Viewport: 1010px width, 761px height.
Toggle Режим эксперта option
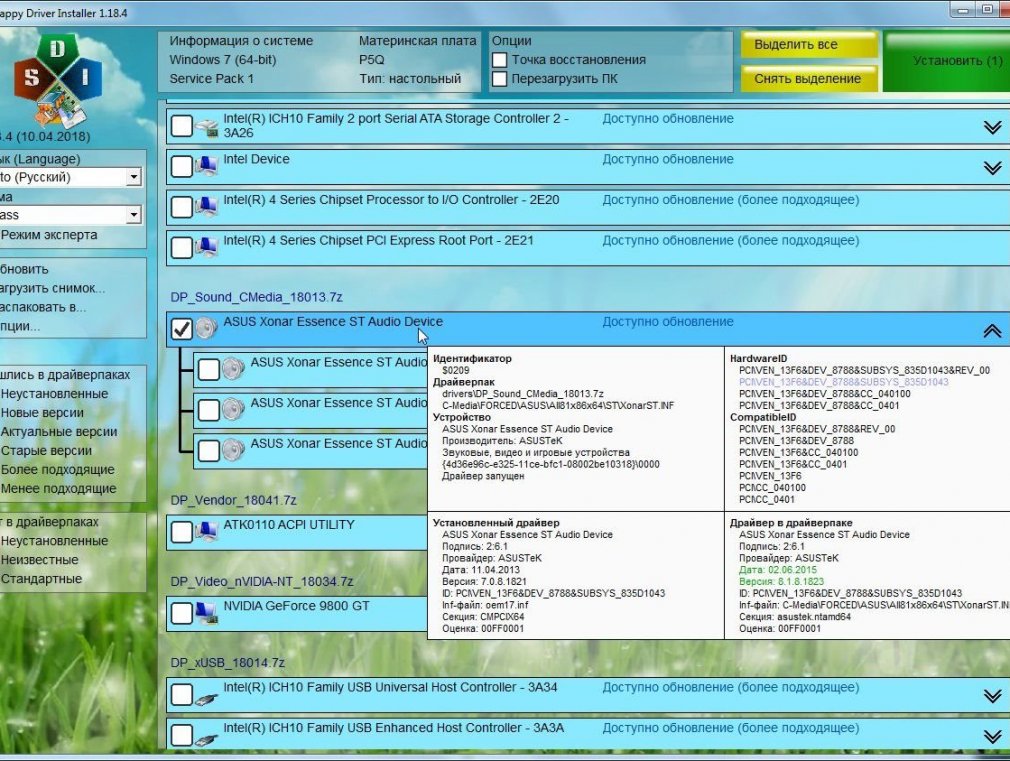click(x=49, y=235)
